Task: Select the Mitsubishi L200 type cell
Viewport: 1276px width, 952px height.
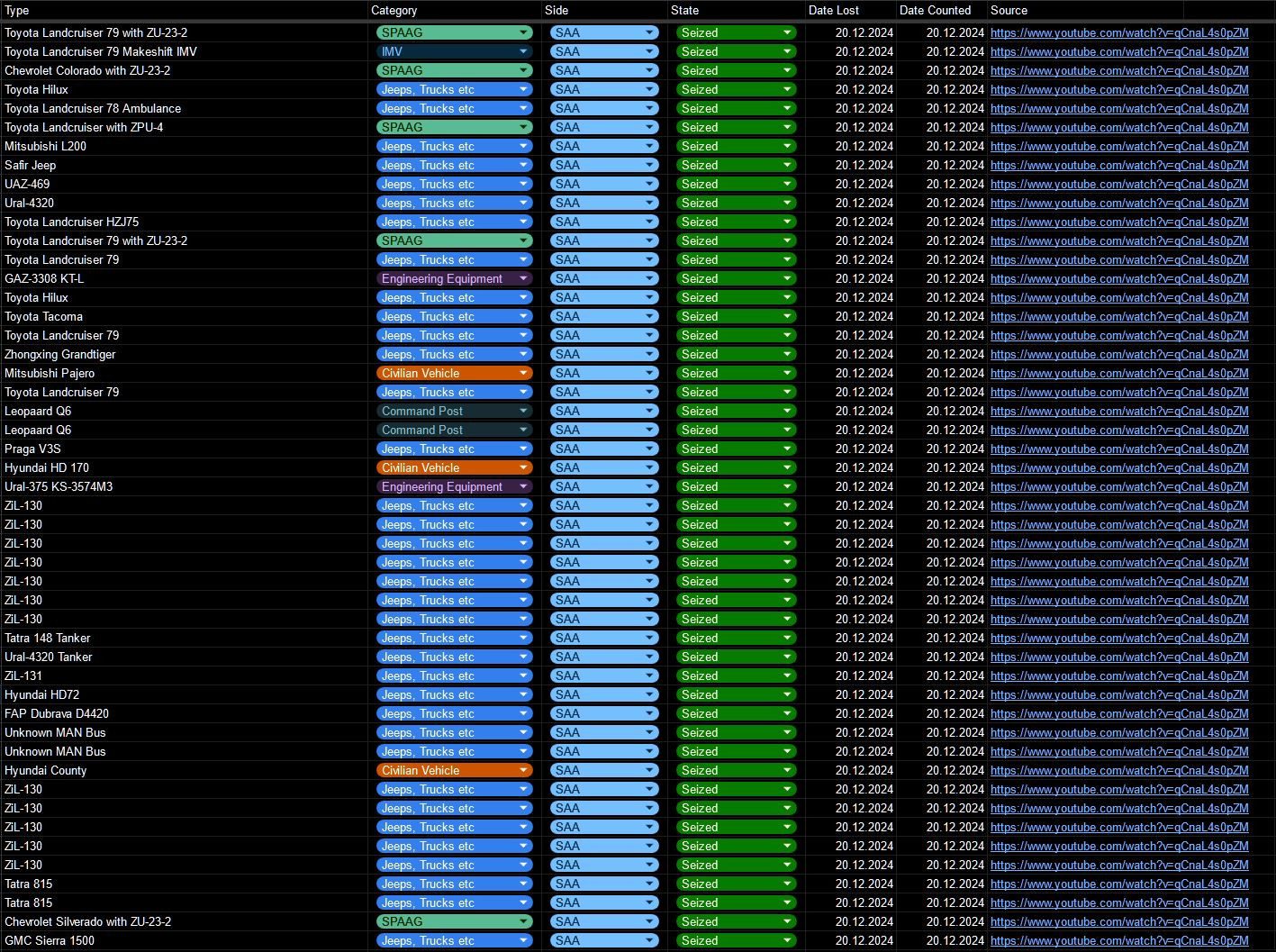Action: point(184,146)
